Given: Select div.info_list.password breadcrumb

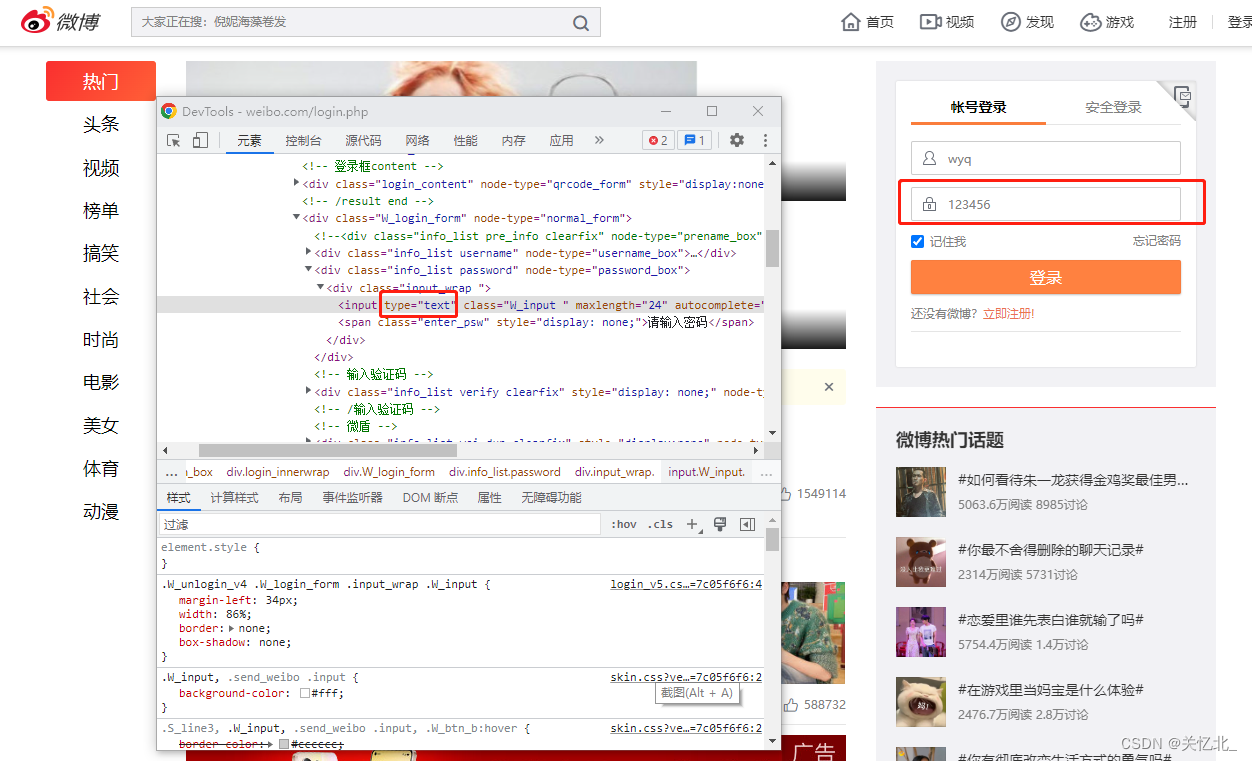Looking at the screenshot, I should [504, 472].
